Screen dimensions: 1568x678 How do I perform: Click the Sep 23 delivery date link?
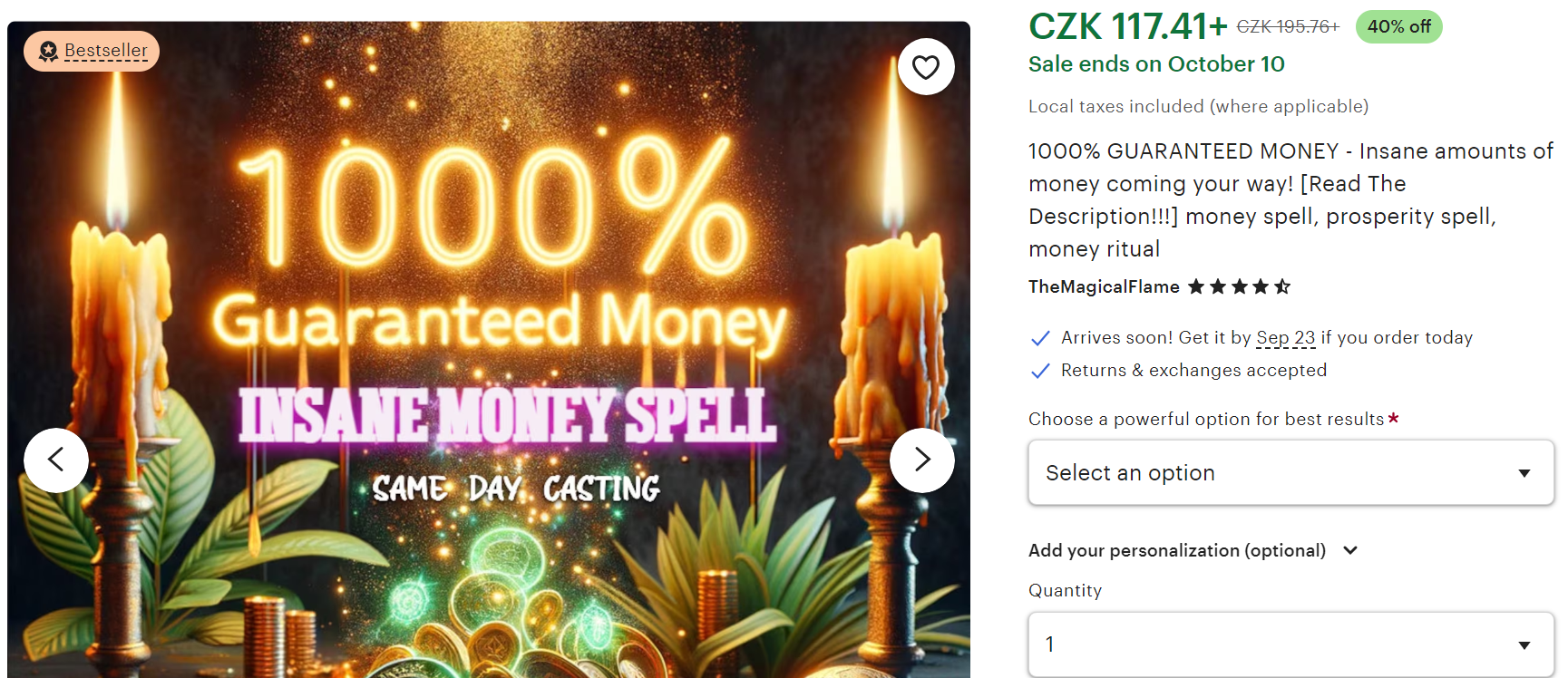coord(1285,338)
